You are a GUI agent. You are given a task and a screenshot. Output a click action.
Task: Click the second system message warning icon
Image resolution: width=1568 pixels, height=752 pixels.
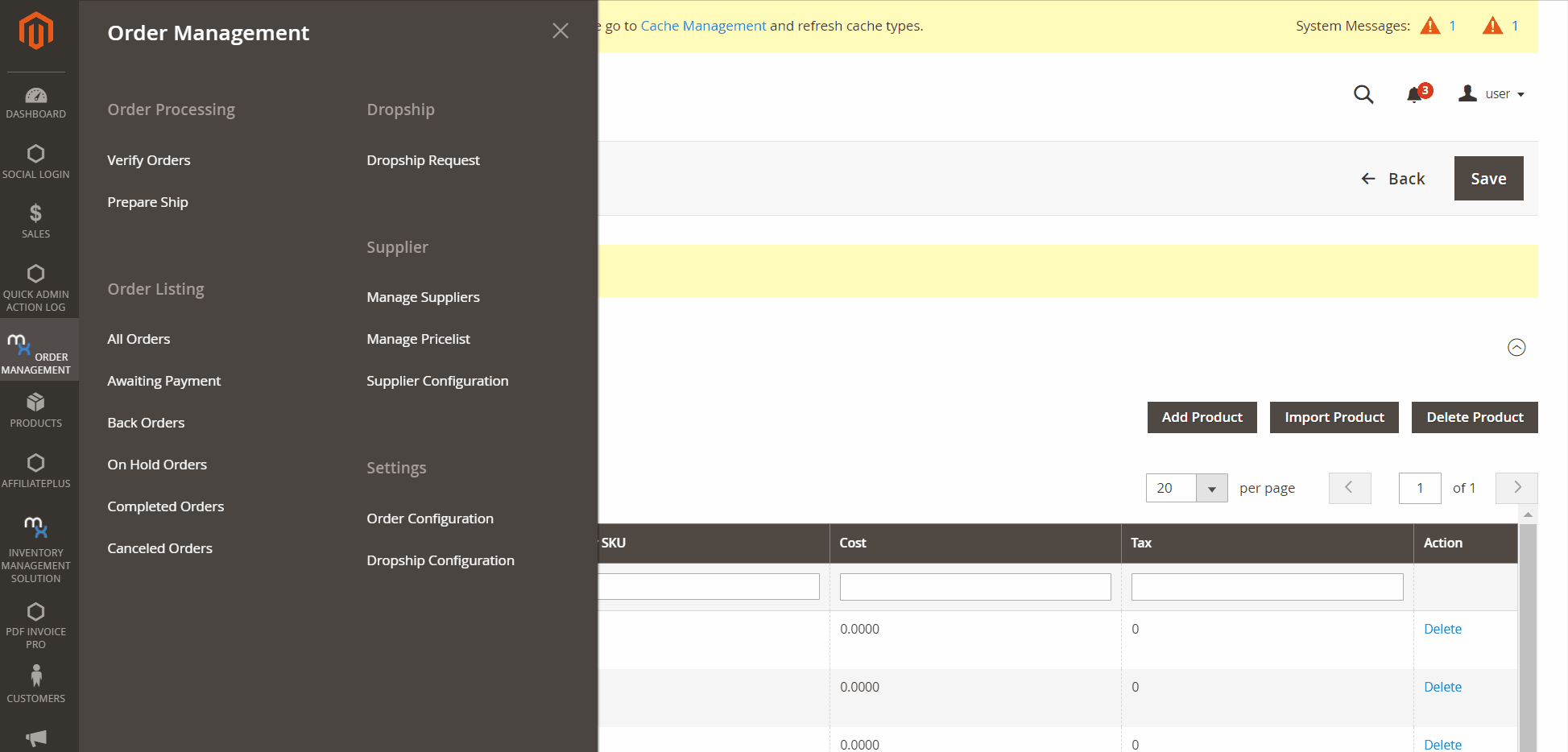[x=1492, y=26]
